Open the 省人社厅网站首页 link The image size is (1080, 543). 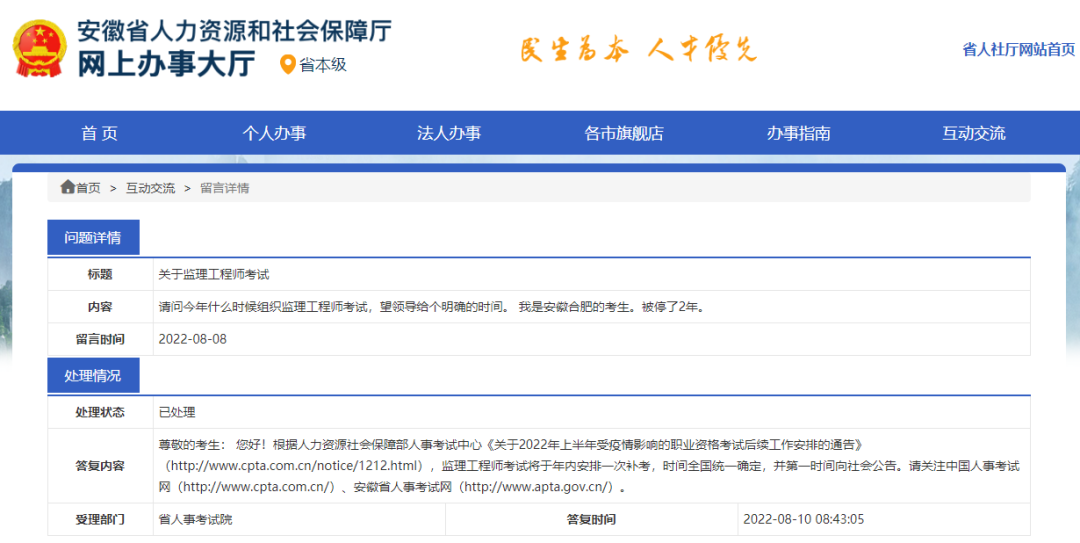pos(1018,49)
